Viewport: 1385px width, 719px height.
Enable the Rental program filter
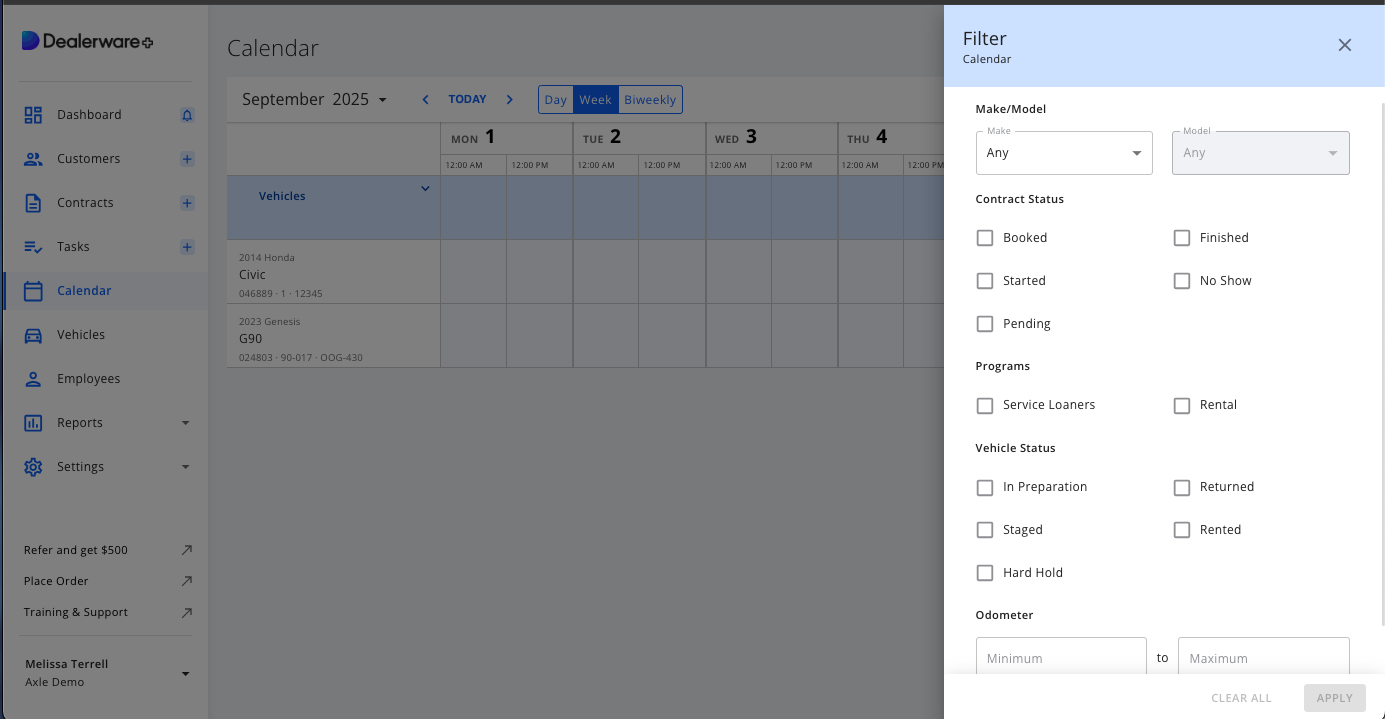pyautogui.click(x=1182, y=405)
